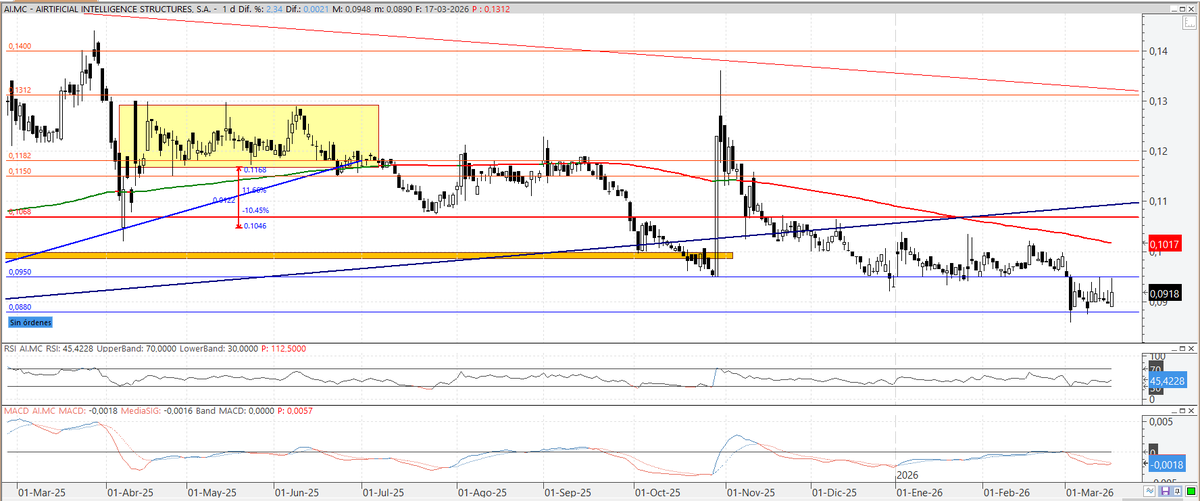The height and width of the screenshot is (501, 1200).
Task: Click the small pin window icon beside diskette
Action: [1177, 492]
